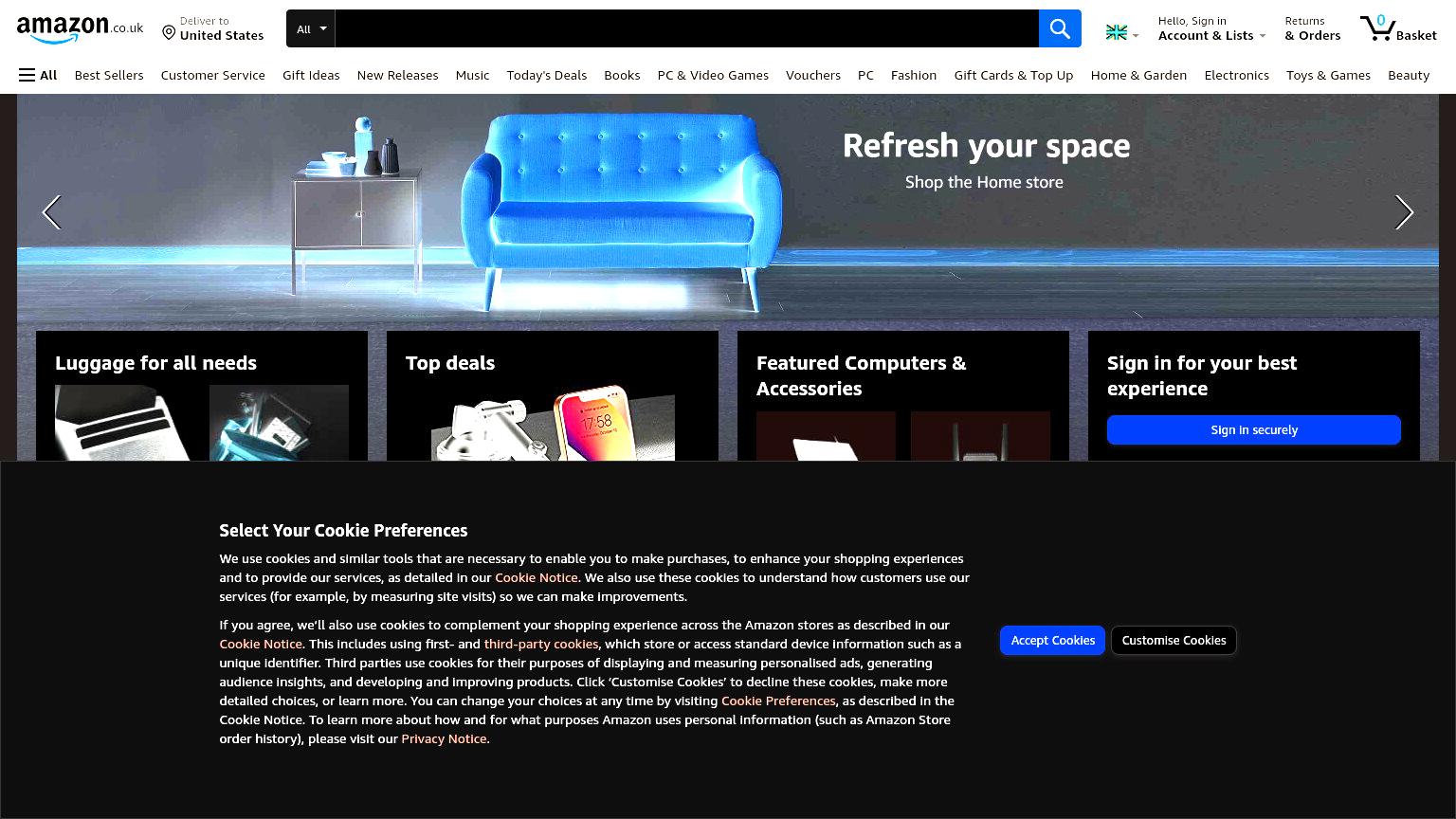Open Customer Service page

click(212, 75)
